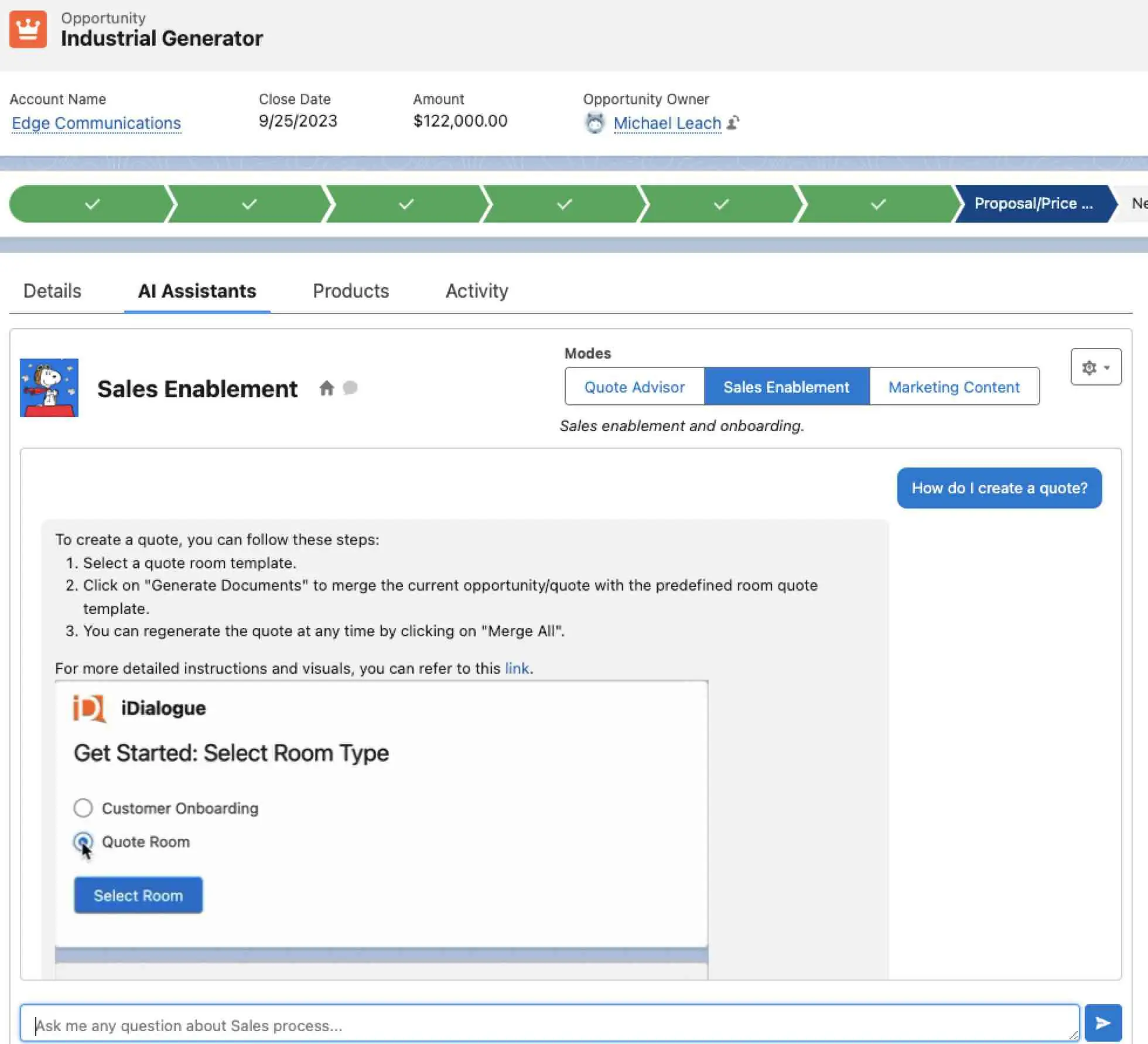The height and width of the screenshot is (1044, 1148).
Task: Click the Industrial Generator opportunity title
Action: (162, 39)
